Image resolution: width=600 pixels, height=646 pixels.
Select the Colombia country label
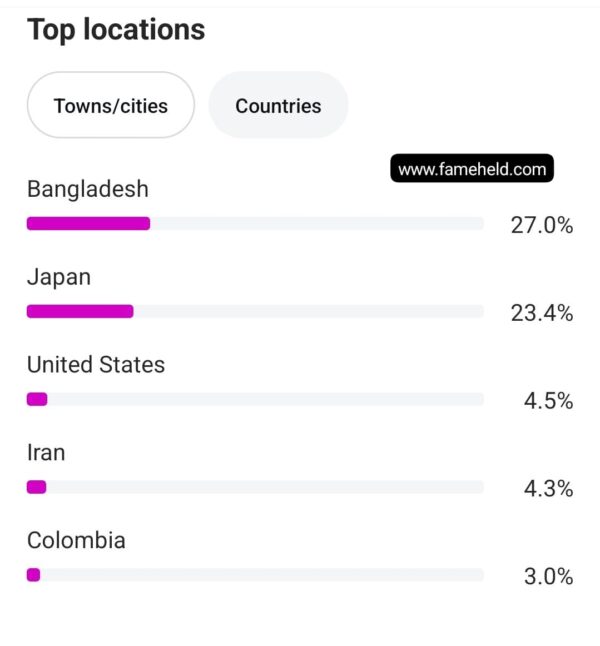coord(76,540)
